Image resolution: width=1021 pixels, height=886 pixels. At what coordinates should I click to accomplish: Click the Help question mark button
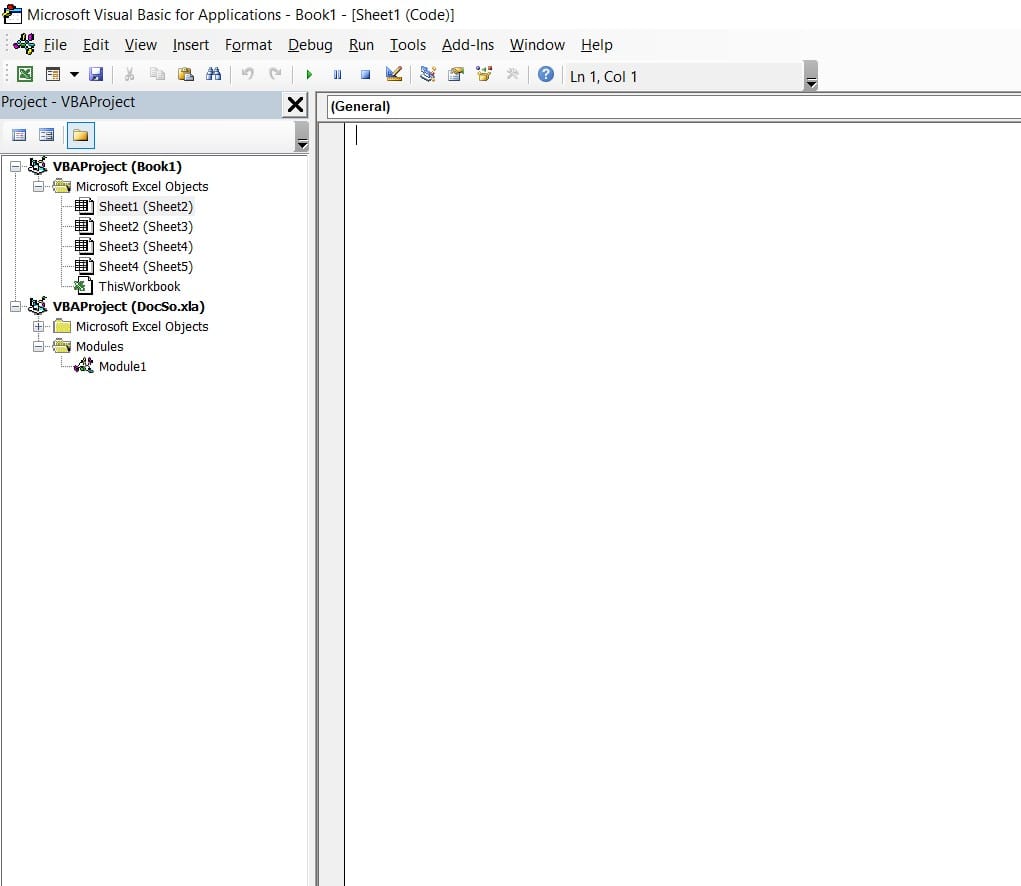click(x=546, y=74)
